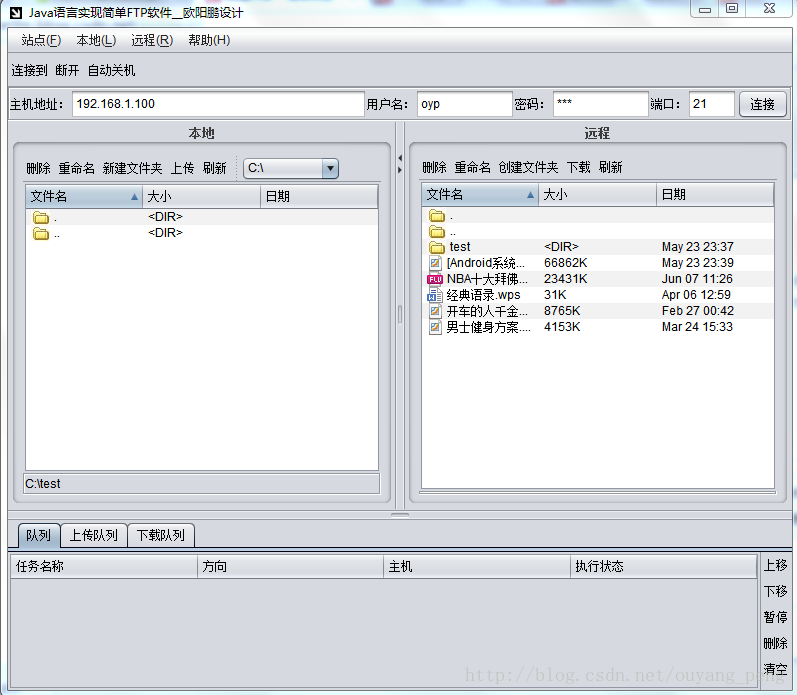
Task: Click the remote 大小 column header
Action: coord(598,195)
